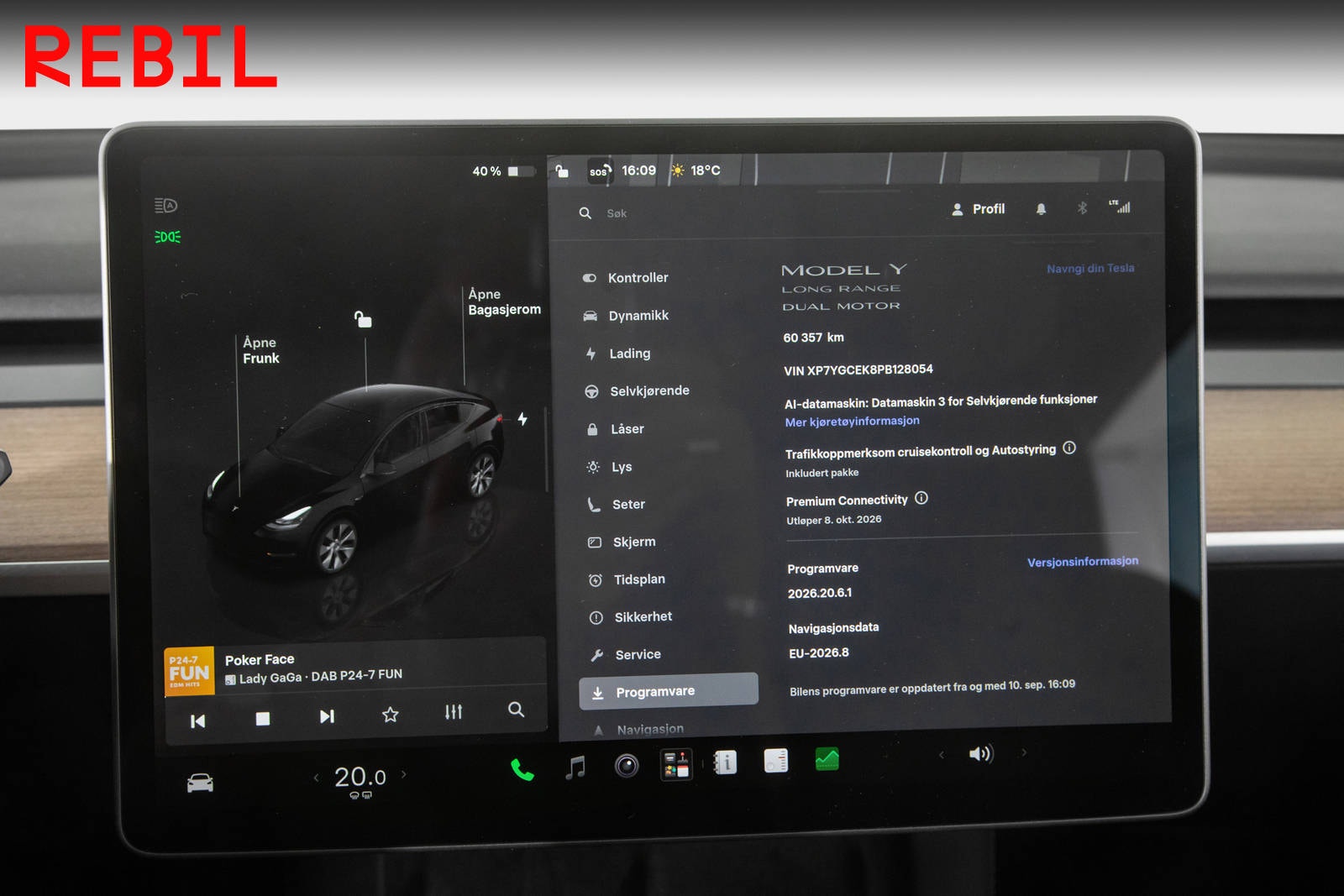
Task: Stop media playback
Action: pos(263,719)
